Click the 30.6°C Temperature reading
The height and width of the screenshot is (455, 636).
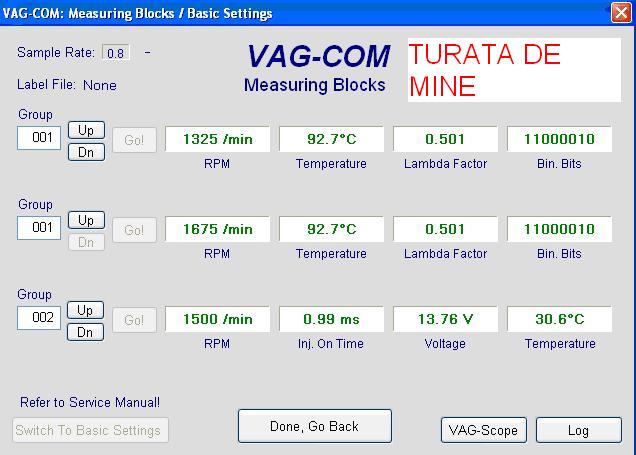click(559, 319)
